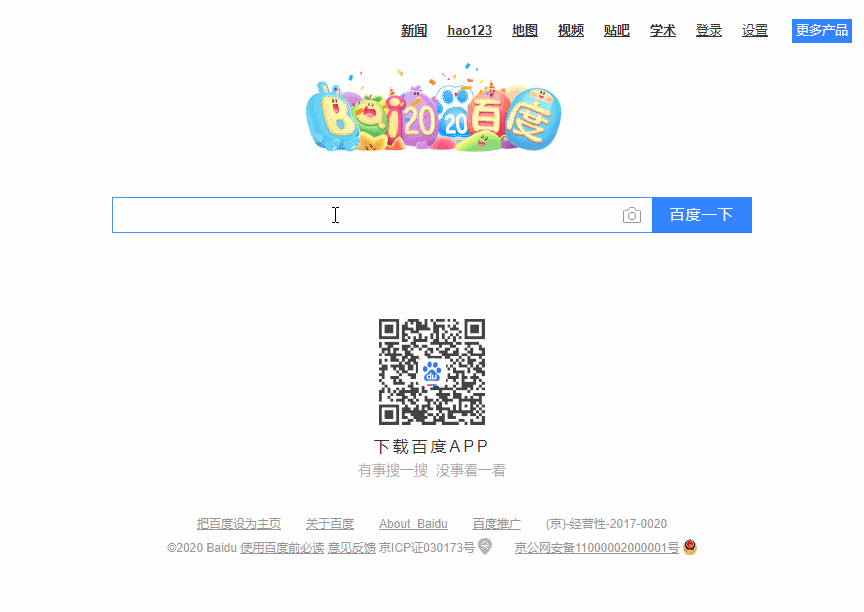Read 使用百度前必读 terms link
The width and height of the screenshot is (864, 612).
pos(282,548)
